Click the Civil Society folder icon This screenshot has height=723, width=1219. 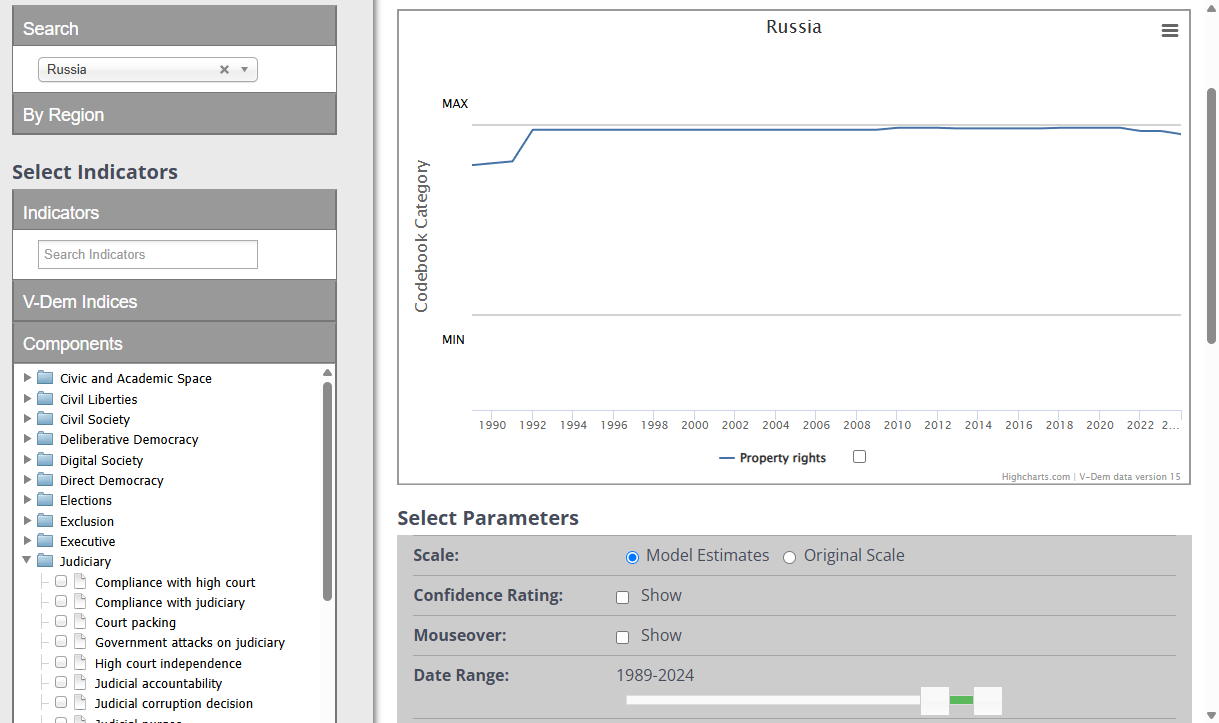point(45,419)
